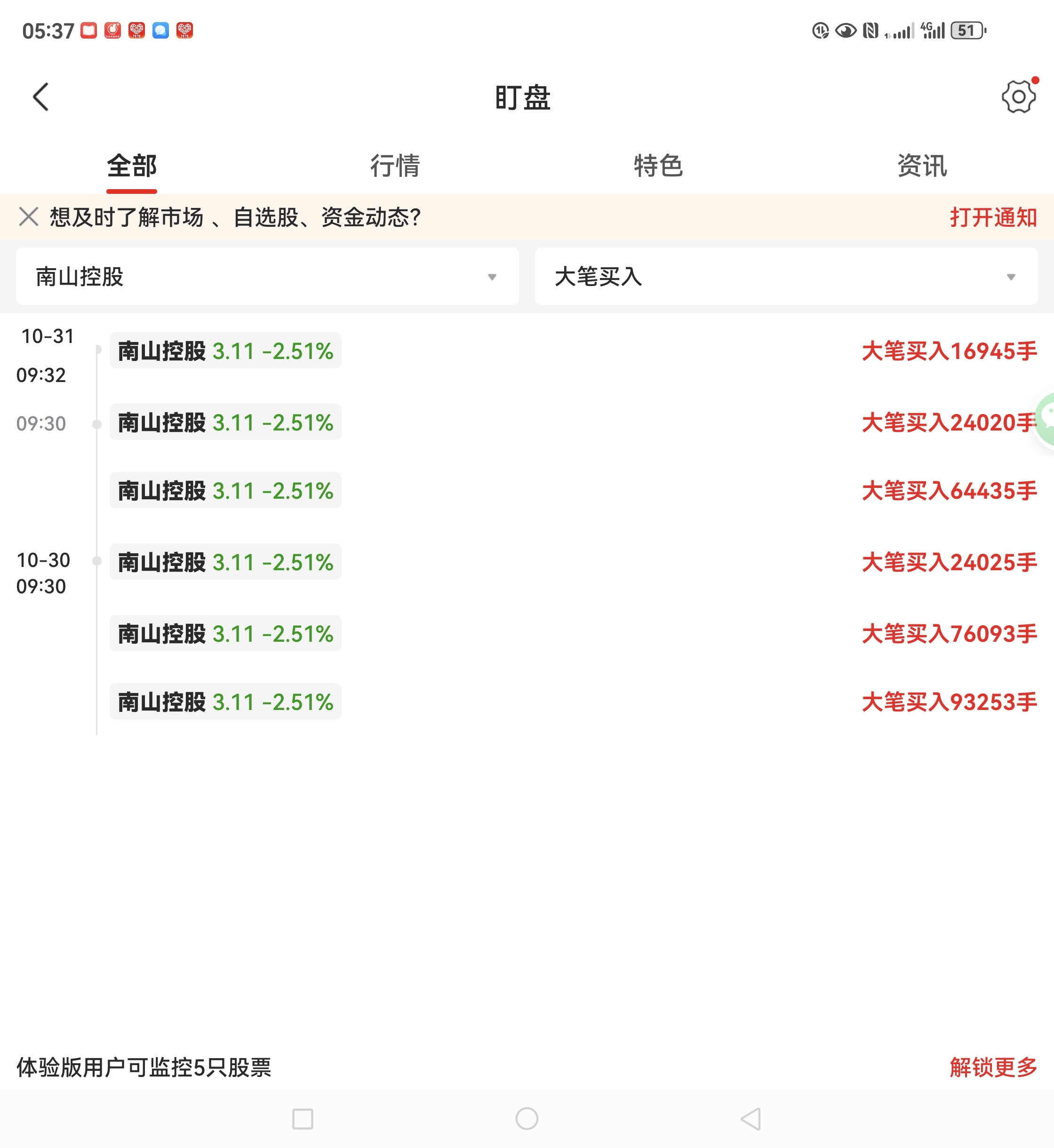Tap 解锁更多 to unlock more
The height and width of the screenshot is (1148, 1054).
pos(993,1067)
